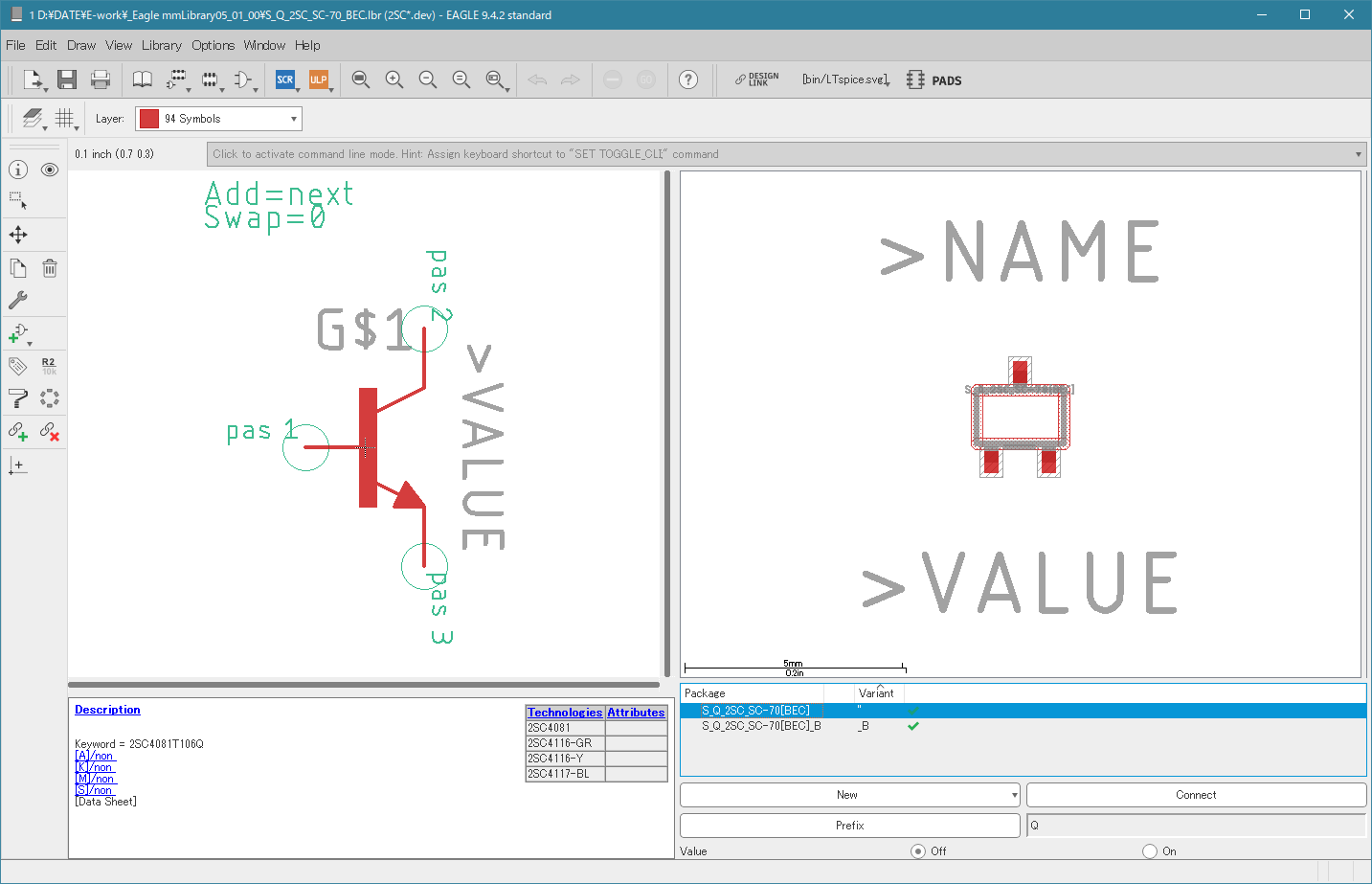Viewport: 1372px width, 884px height.
Task: Open the Library menu
Action: (x=162, y=45)
